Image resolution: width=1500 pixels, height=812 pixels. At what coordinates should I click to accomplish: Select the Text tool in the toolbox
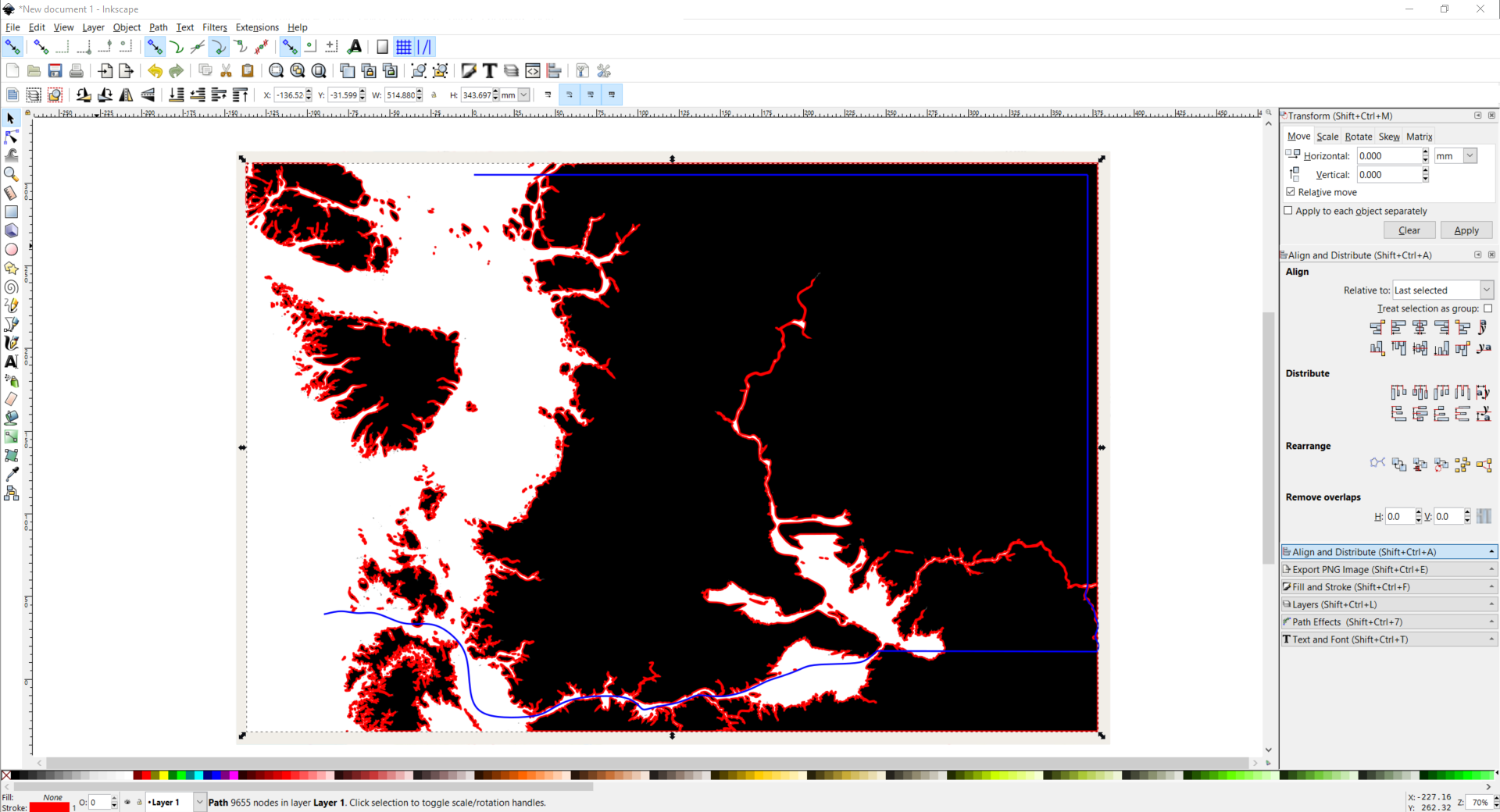tap(11, 361)
